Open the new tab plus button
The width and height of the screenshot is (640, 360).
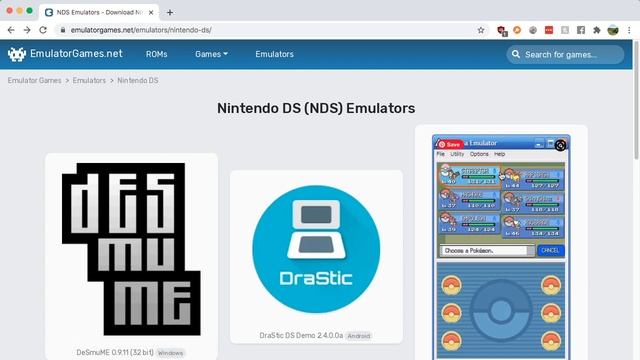click(x=170, y=12)
